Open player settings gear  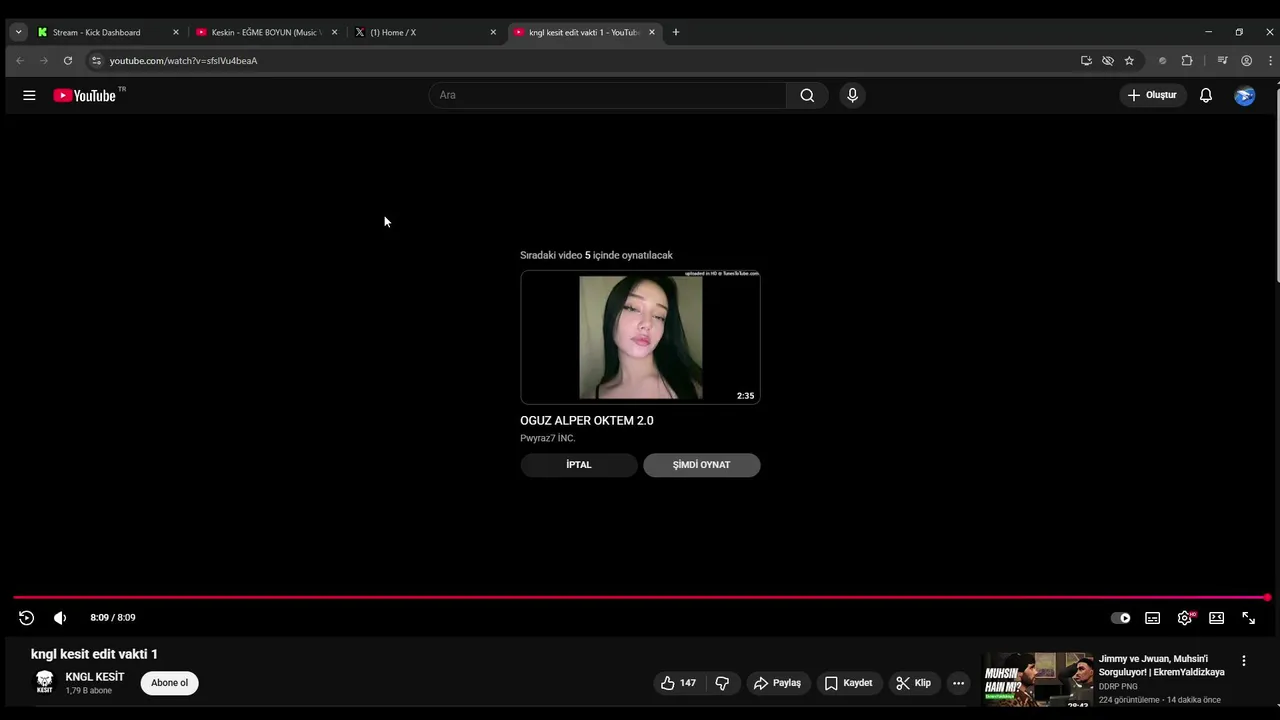point(1185,618)
